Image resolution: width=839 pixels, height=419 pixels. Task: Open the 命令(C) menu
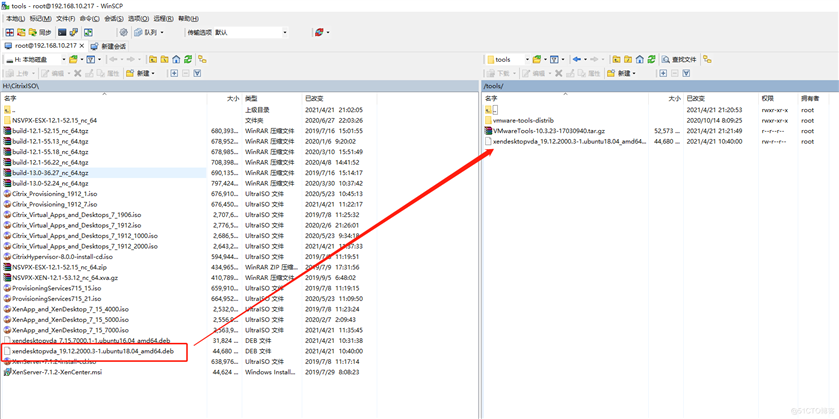click(89, 19)
